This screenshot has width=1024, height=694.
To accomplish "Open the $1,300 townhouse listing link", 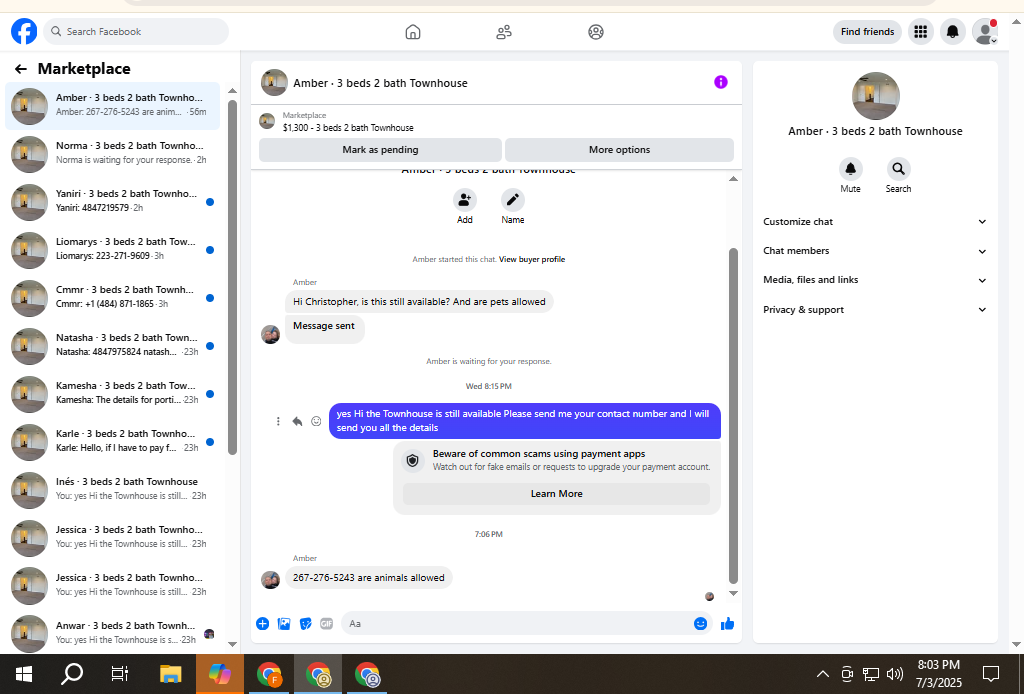I will click(348, 128).
